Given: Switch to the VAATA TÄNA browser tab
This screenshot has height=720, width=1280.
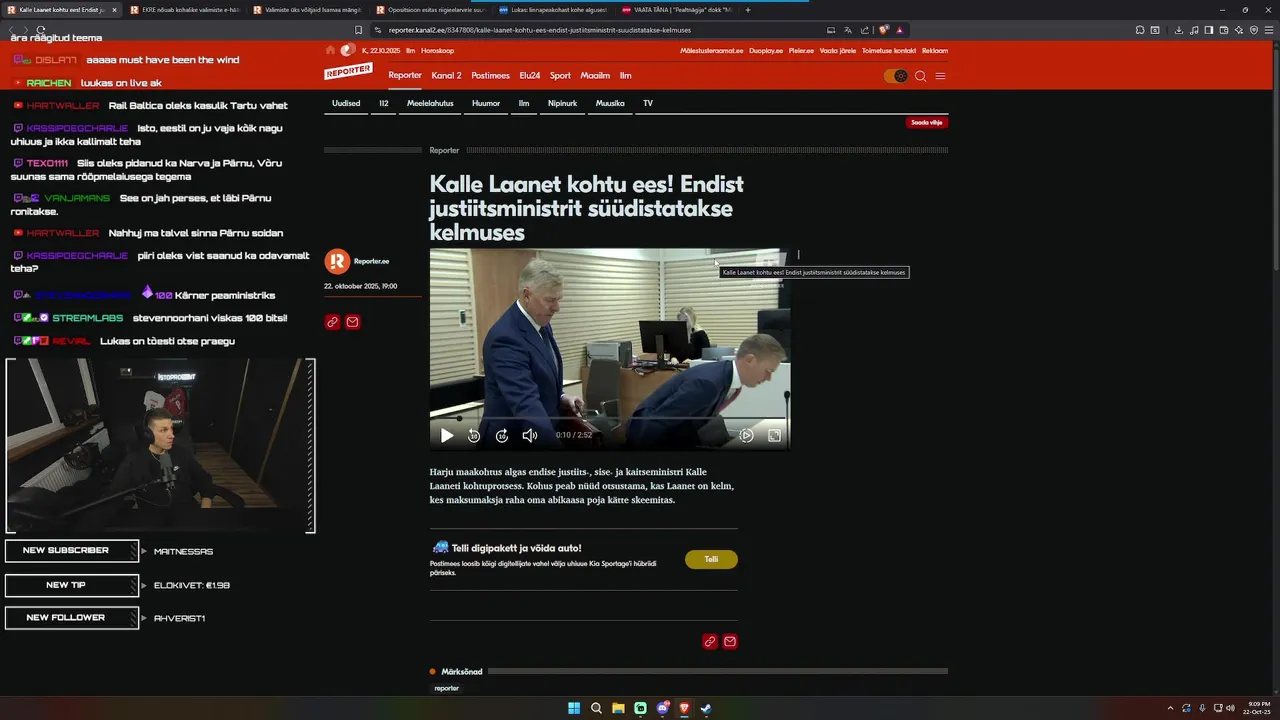Looking at the screenshot, I should [676, 10].
